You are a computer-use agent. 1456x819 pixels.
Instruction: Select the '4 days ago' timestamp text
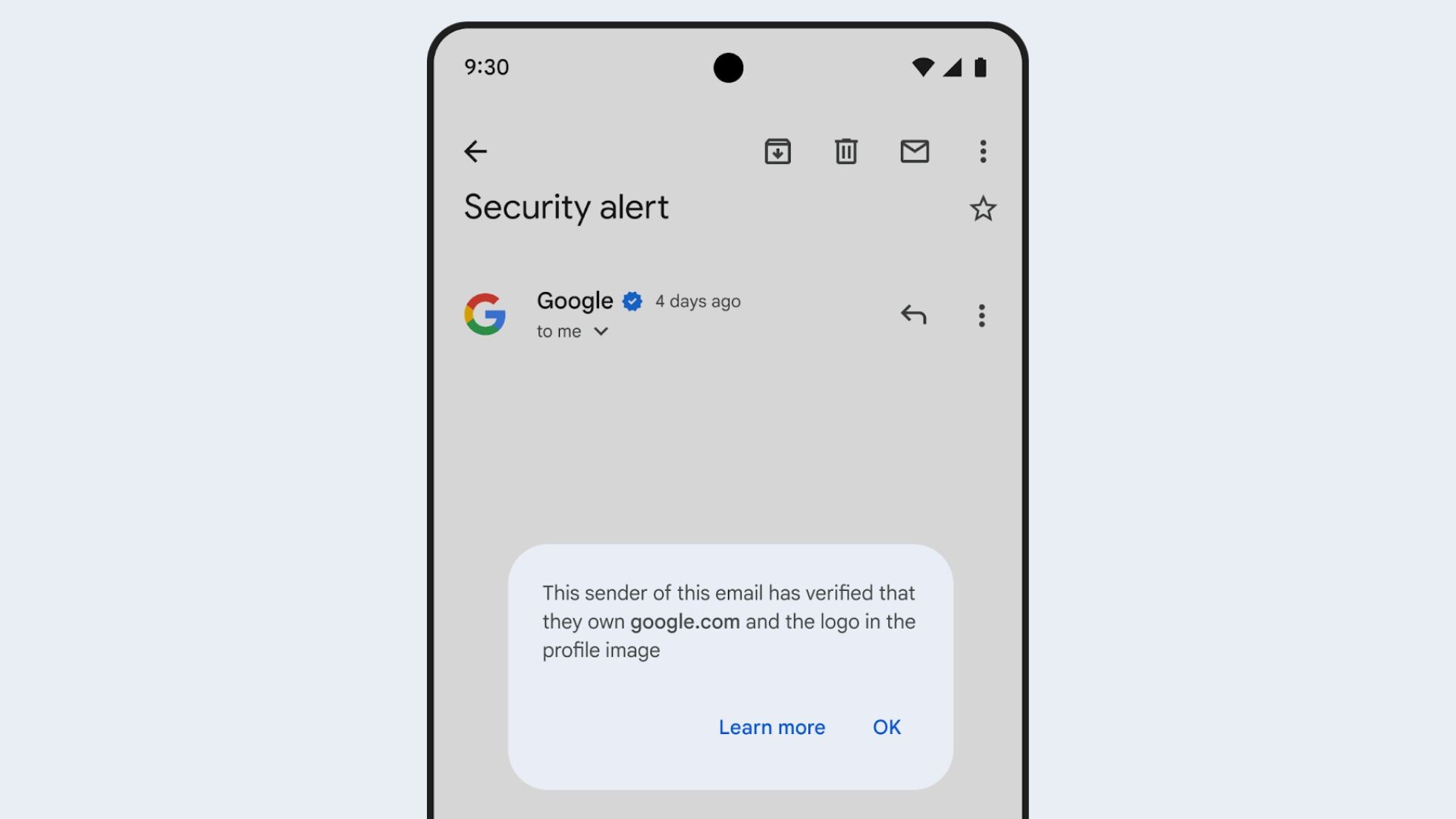pyautogui.click(x=698, y=301)
